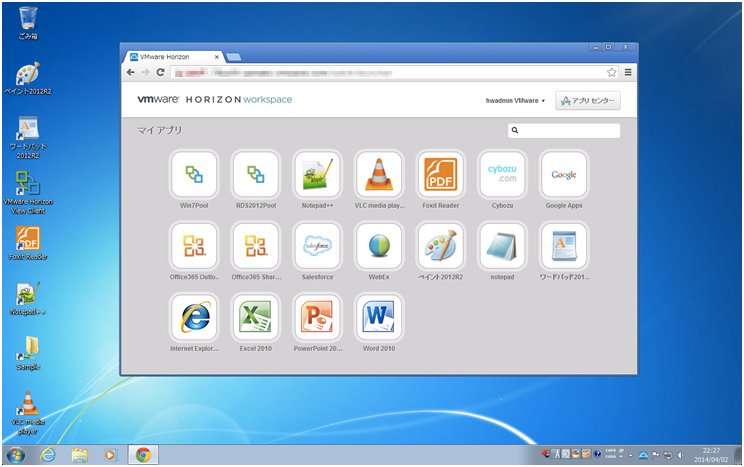Open Office365 Outlook app tile
The height and width of the screenshot is (467, 744).
coord(194,246)
